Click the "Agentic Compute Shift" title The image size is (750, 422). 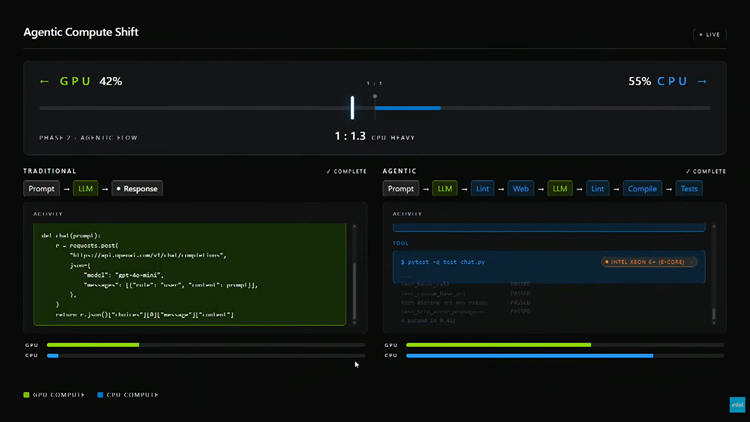point(81,32)
